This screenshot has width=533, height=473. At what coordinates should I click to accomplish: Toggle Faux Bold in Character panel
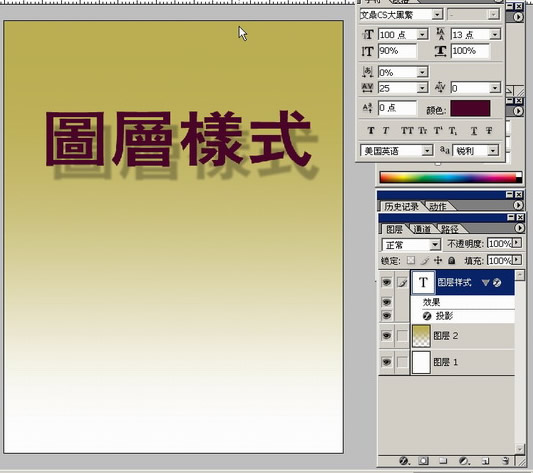click(x=371, y=131)
